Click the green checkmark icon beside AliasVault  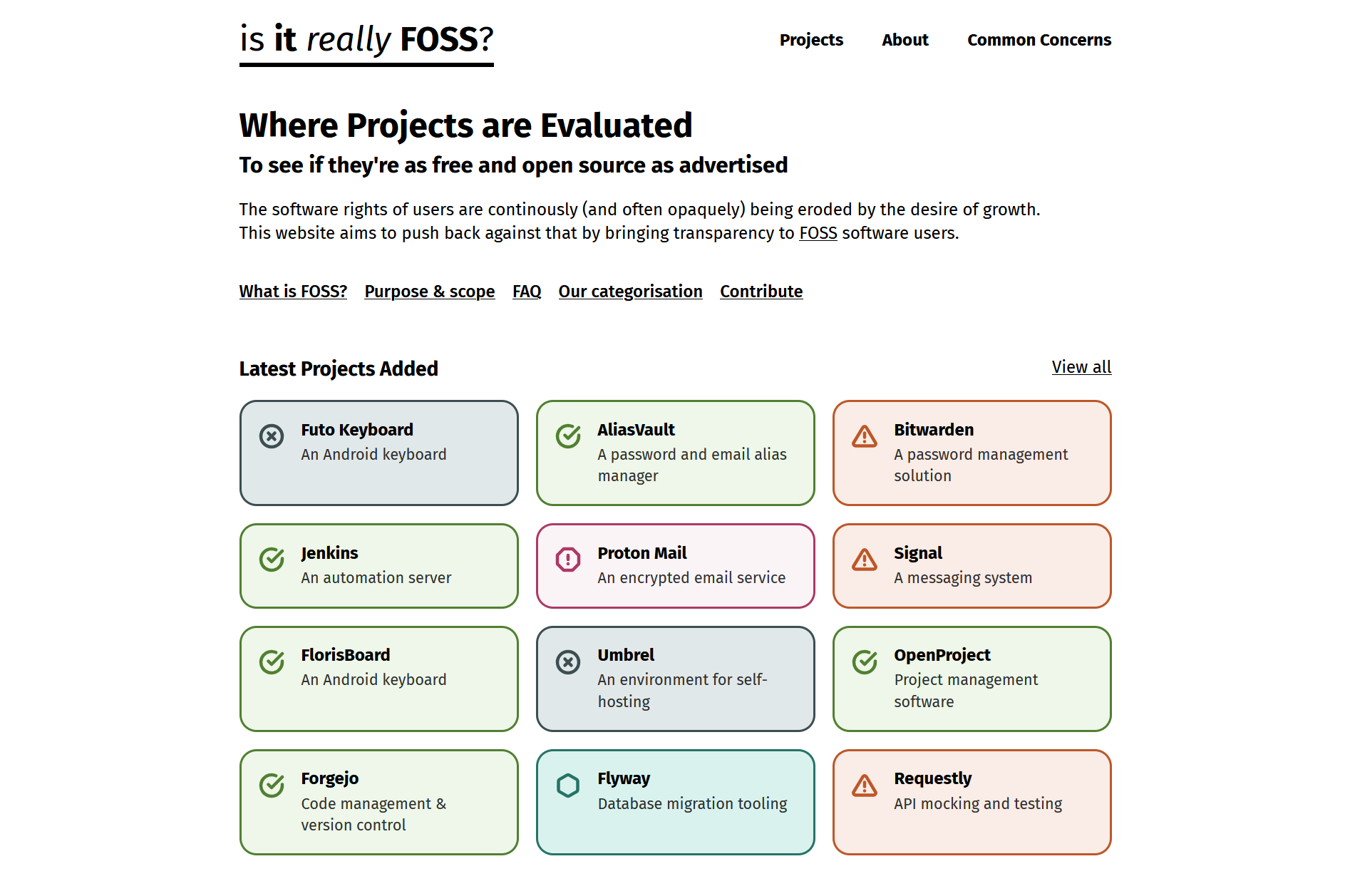[568, 436]
